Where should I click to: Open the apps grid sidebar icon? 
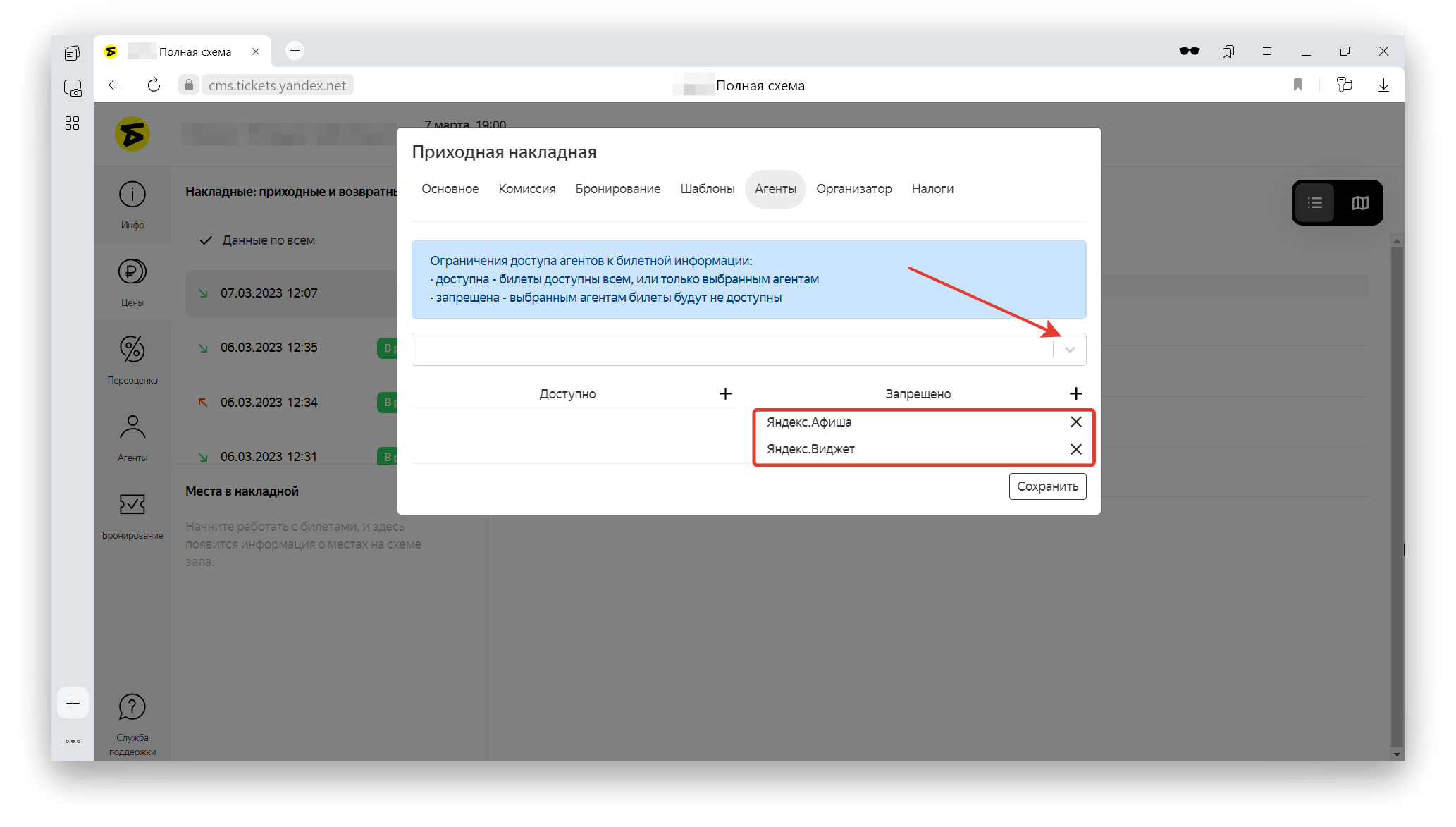click(72, 123)
